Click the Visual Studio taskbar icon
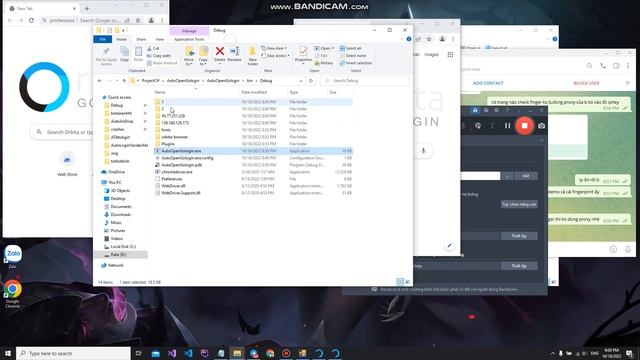 point(172,353)
